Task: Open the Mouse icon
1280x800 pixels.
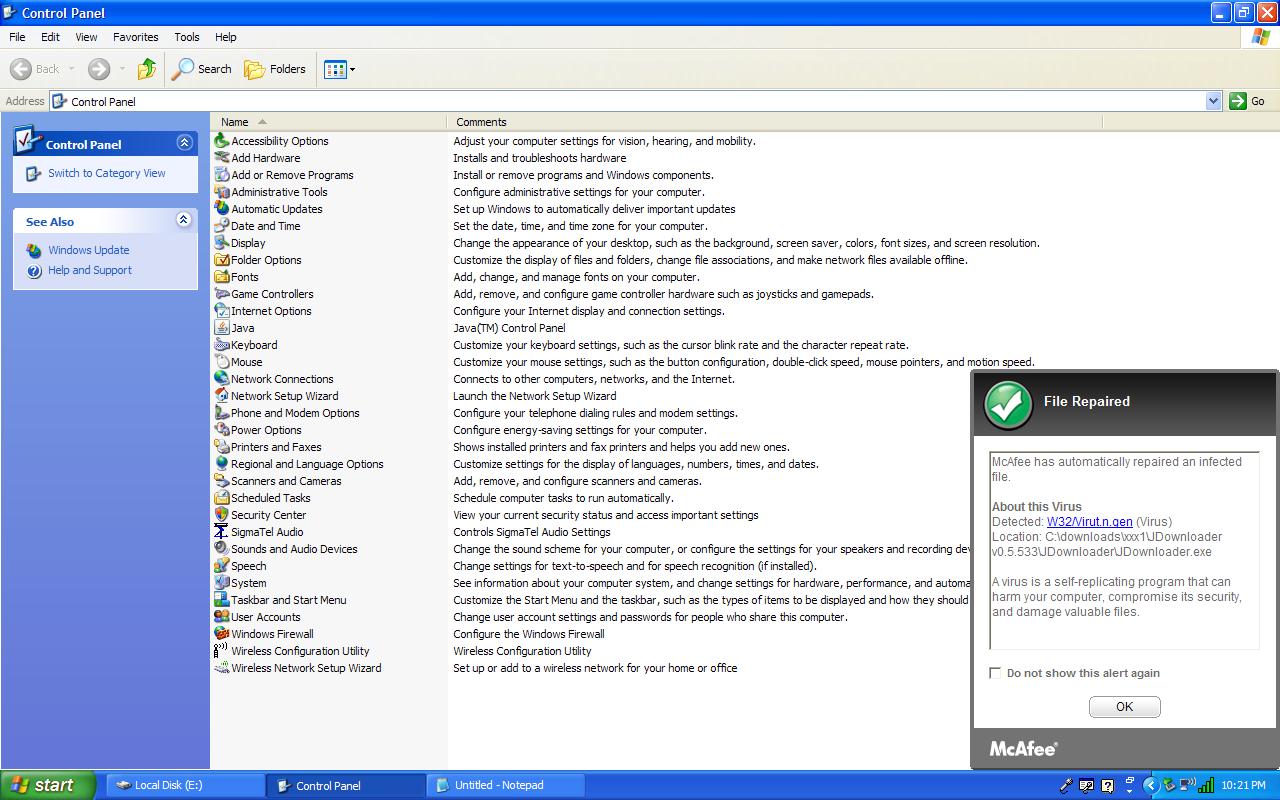Action: (222, 362)
